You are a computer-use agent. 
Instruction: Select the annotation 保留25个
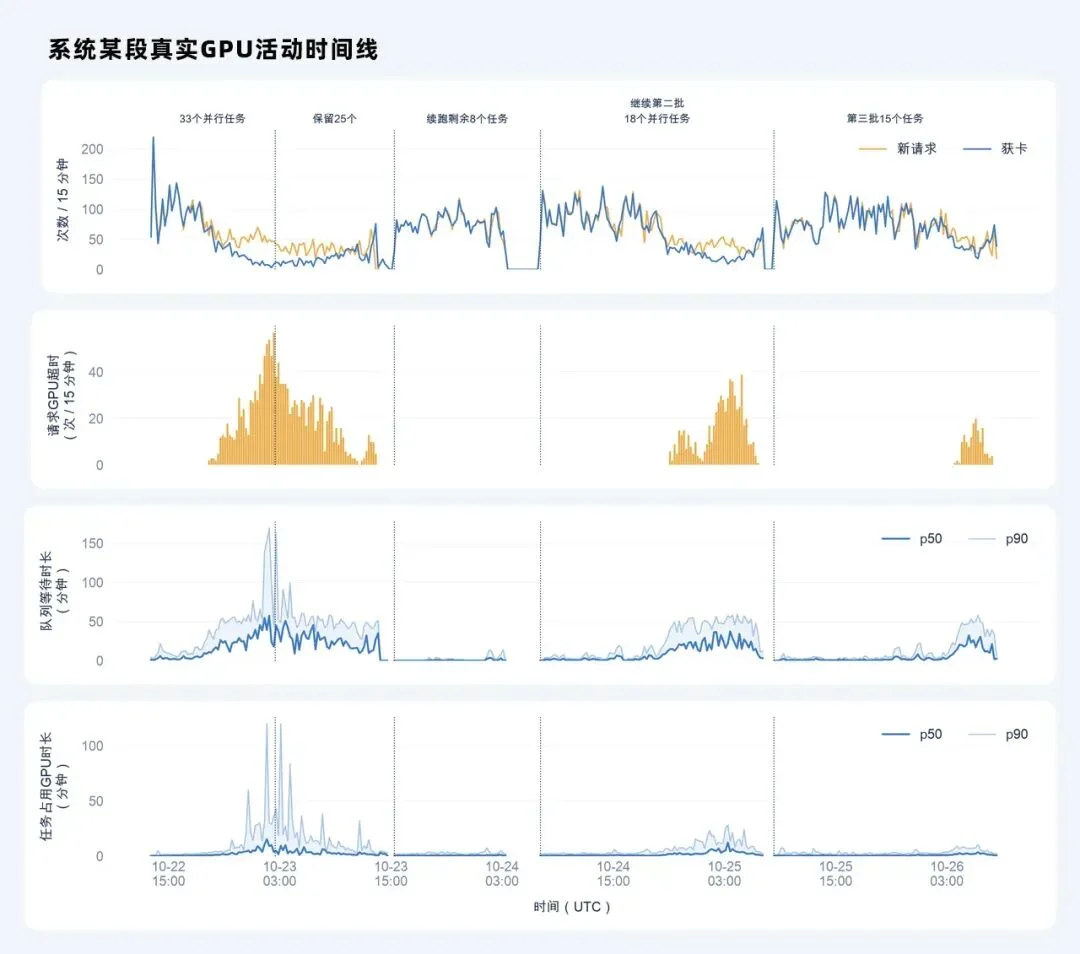click(x=335, y=118)
